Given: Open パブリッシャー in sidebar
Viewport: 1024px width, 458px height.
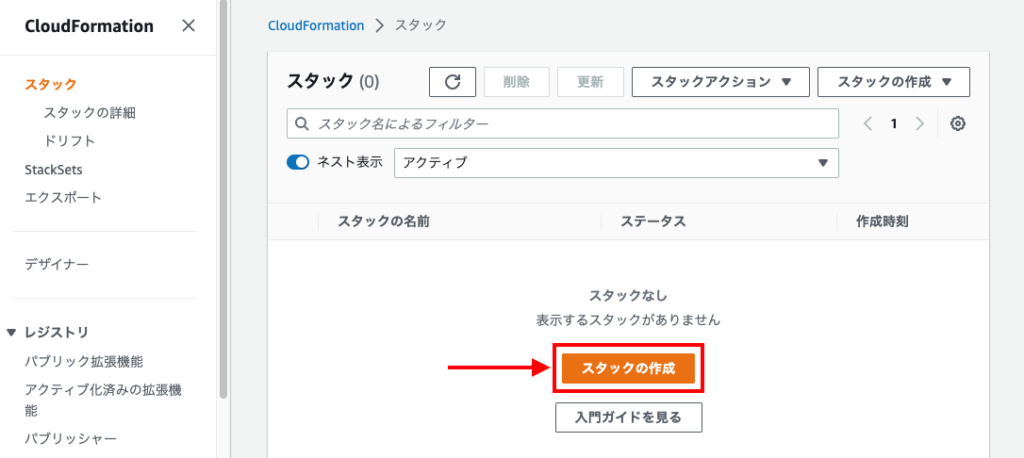Looking at the screenshot, I should click(x=71, y=438).
